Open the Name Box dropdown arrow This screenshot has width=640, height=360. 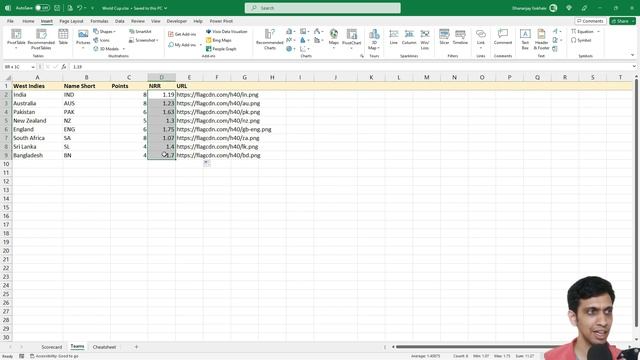33,67
